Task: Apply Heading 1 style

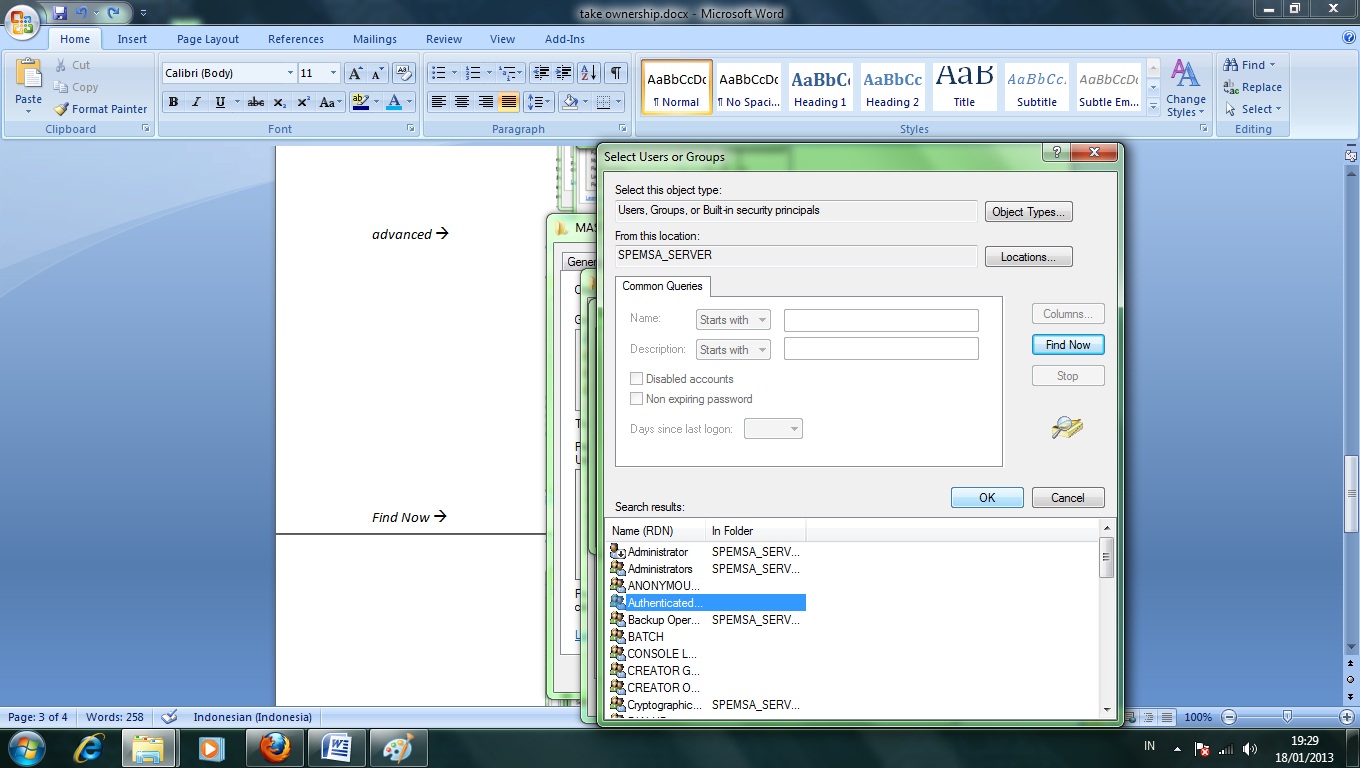Action: click(820, 87)
